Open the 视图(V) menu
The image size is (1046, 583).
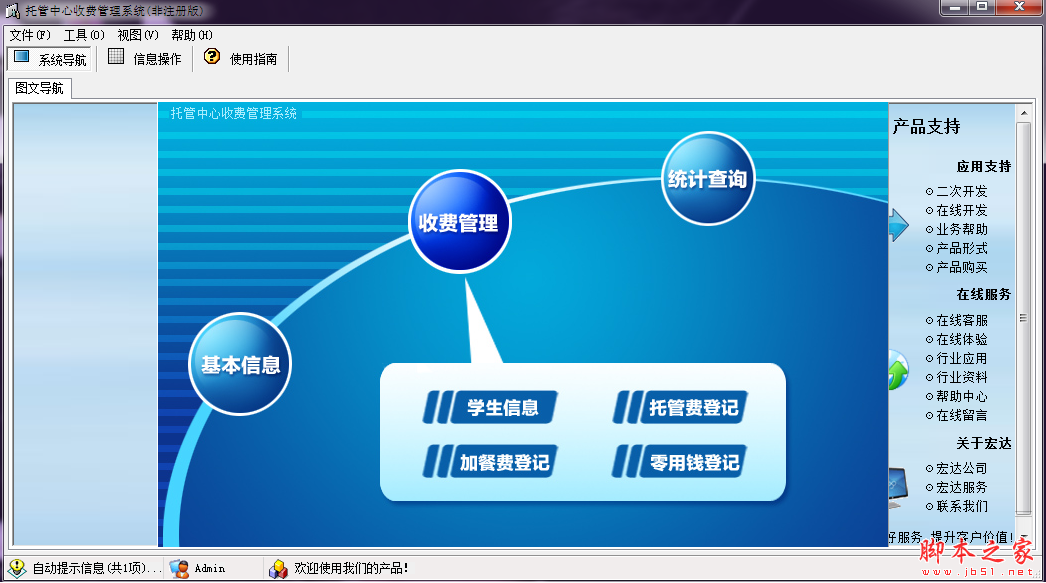pos(137,35)
